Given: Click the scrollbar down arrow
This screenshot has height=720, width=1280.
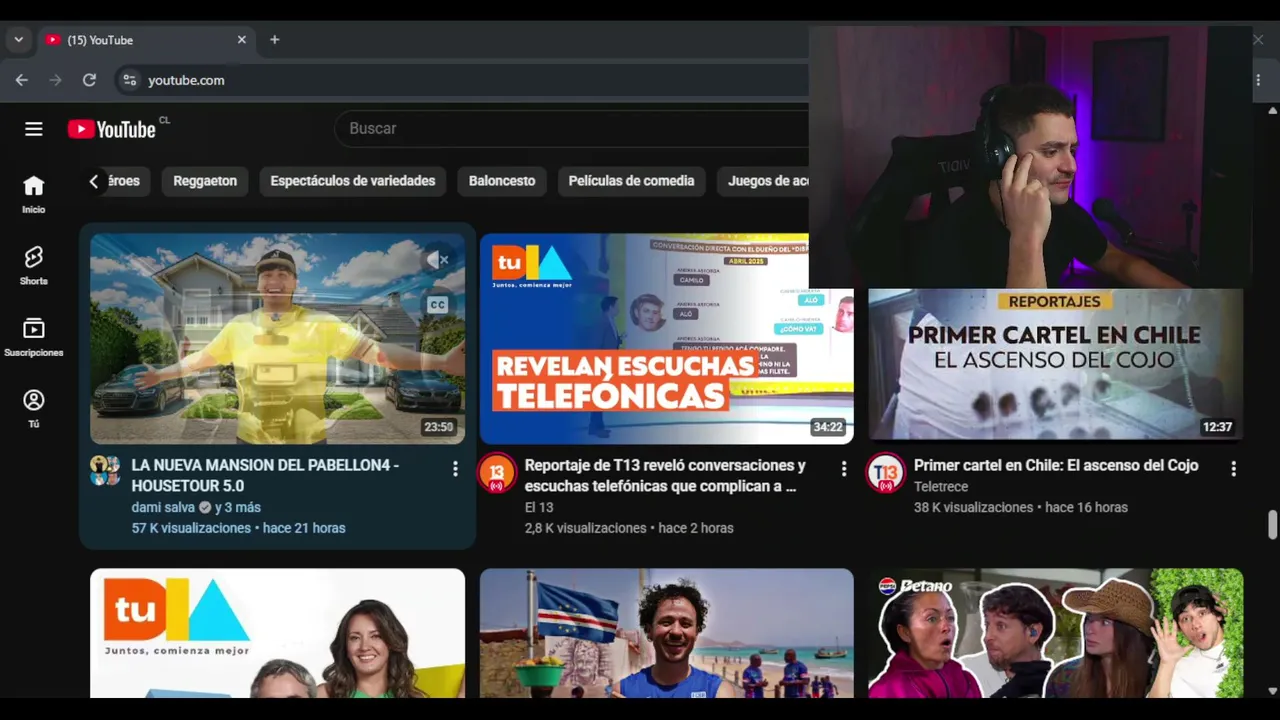Looking at the screenshot, I should [x=1272, y=690].
